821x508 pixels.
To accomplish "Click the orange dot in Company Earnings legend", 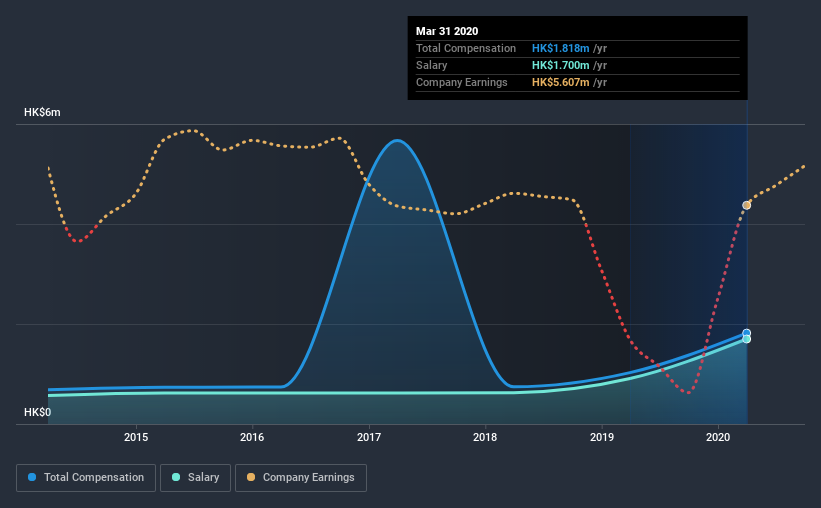I will [251, 477].
